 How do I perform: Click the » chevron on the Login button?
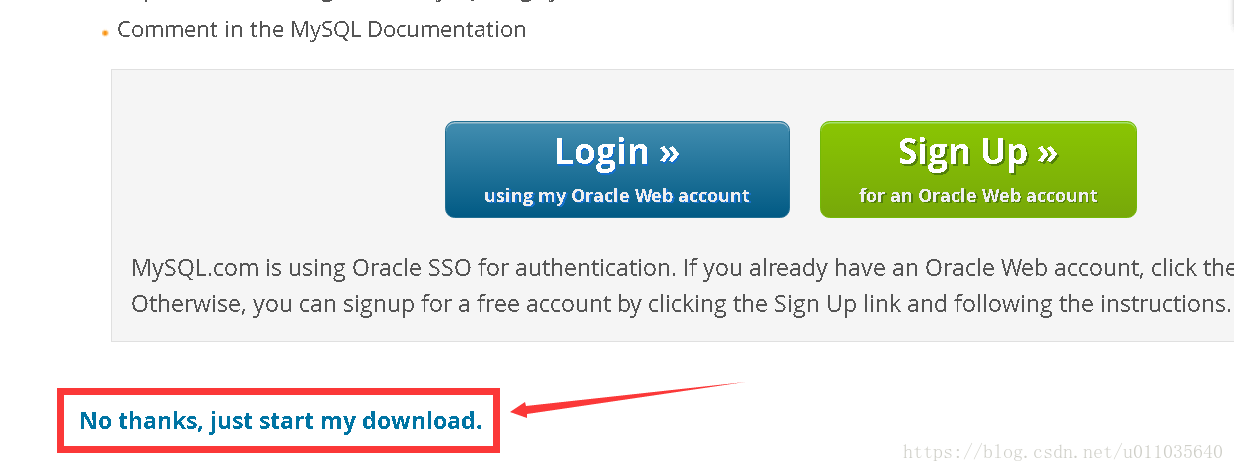(669, 152)
